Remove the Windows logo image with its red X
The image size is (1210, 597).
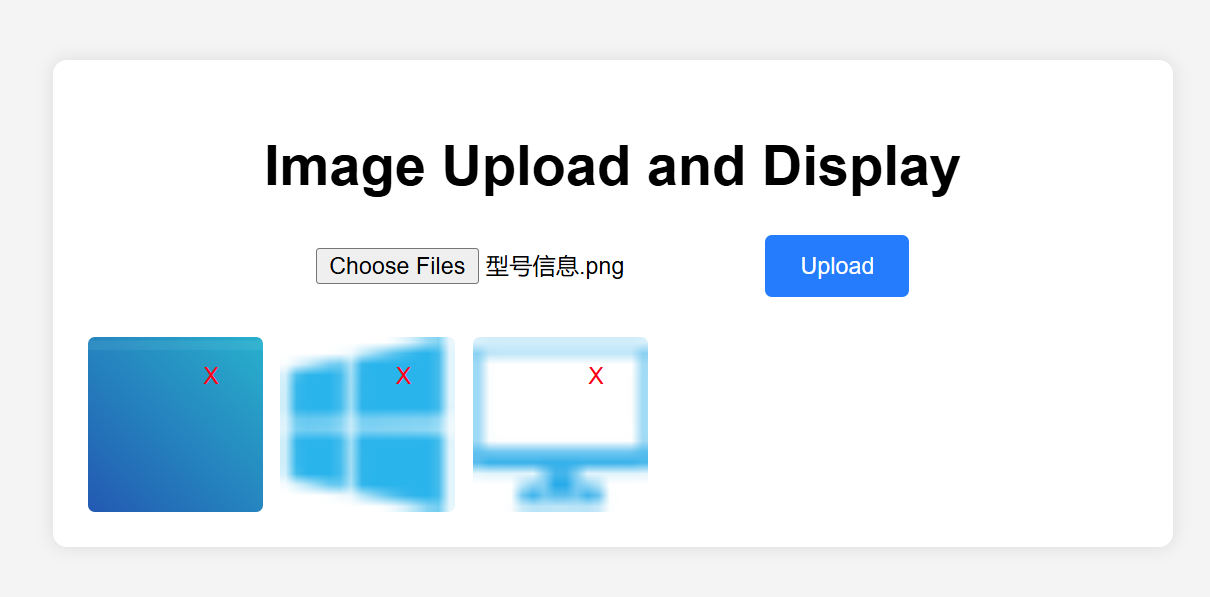click(403, 376)
